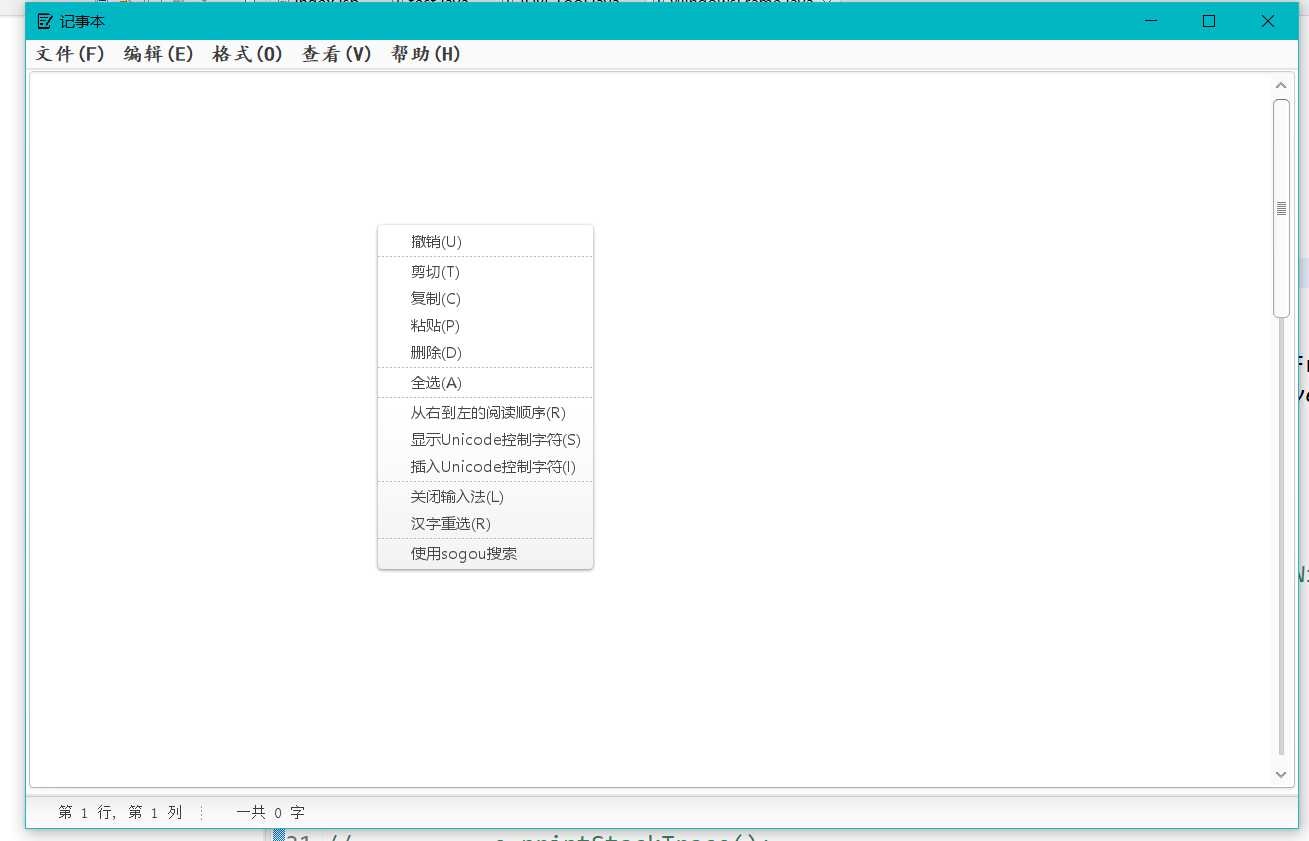The image size is (1309, 841).
Task: Select 汉字重选(R) entry
Action: pos(485,524)
